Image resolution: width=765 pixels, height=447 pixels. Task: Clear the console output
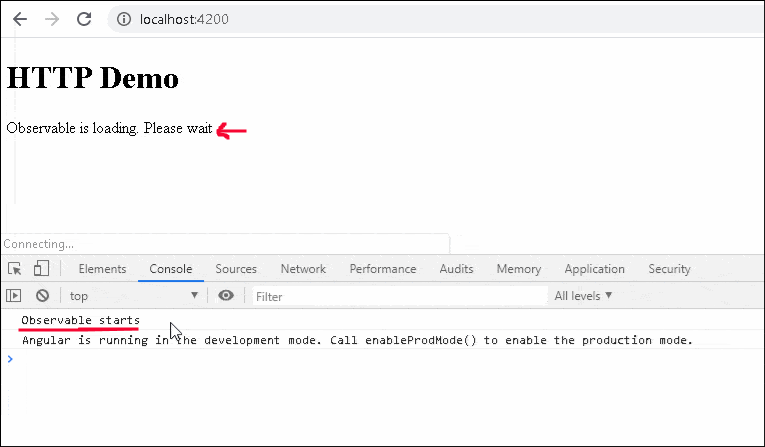click(43, 296)
